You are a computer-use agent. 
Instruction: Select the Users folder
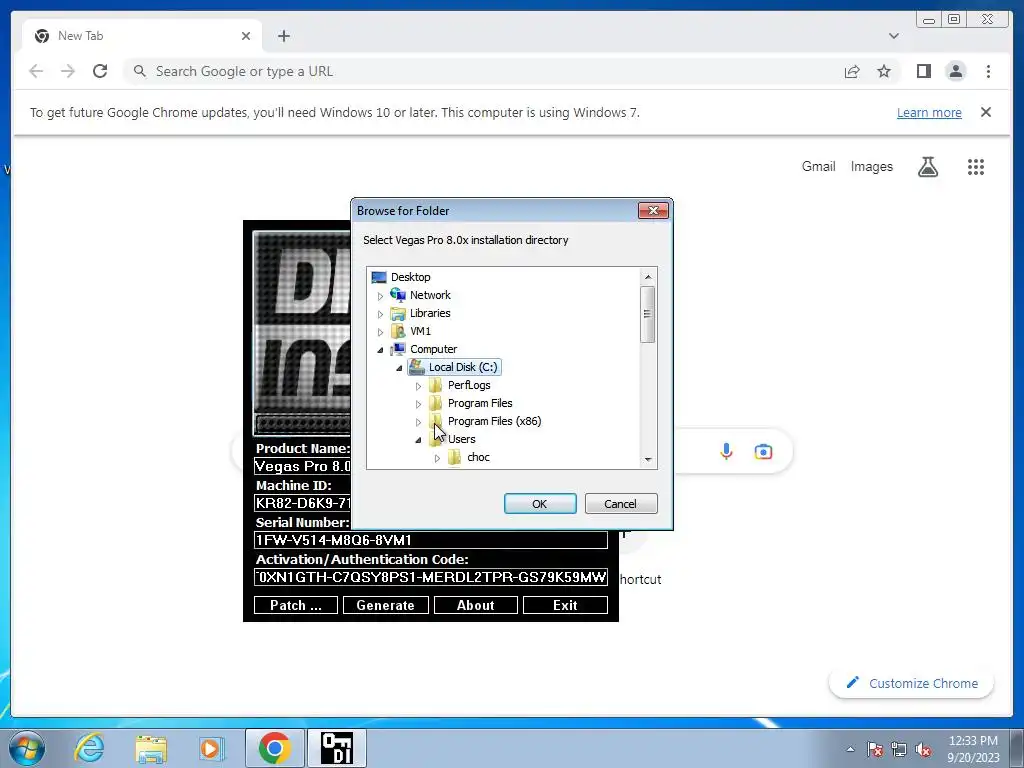pos(461,439)
